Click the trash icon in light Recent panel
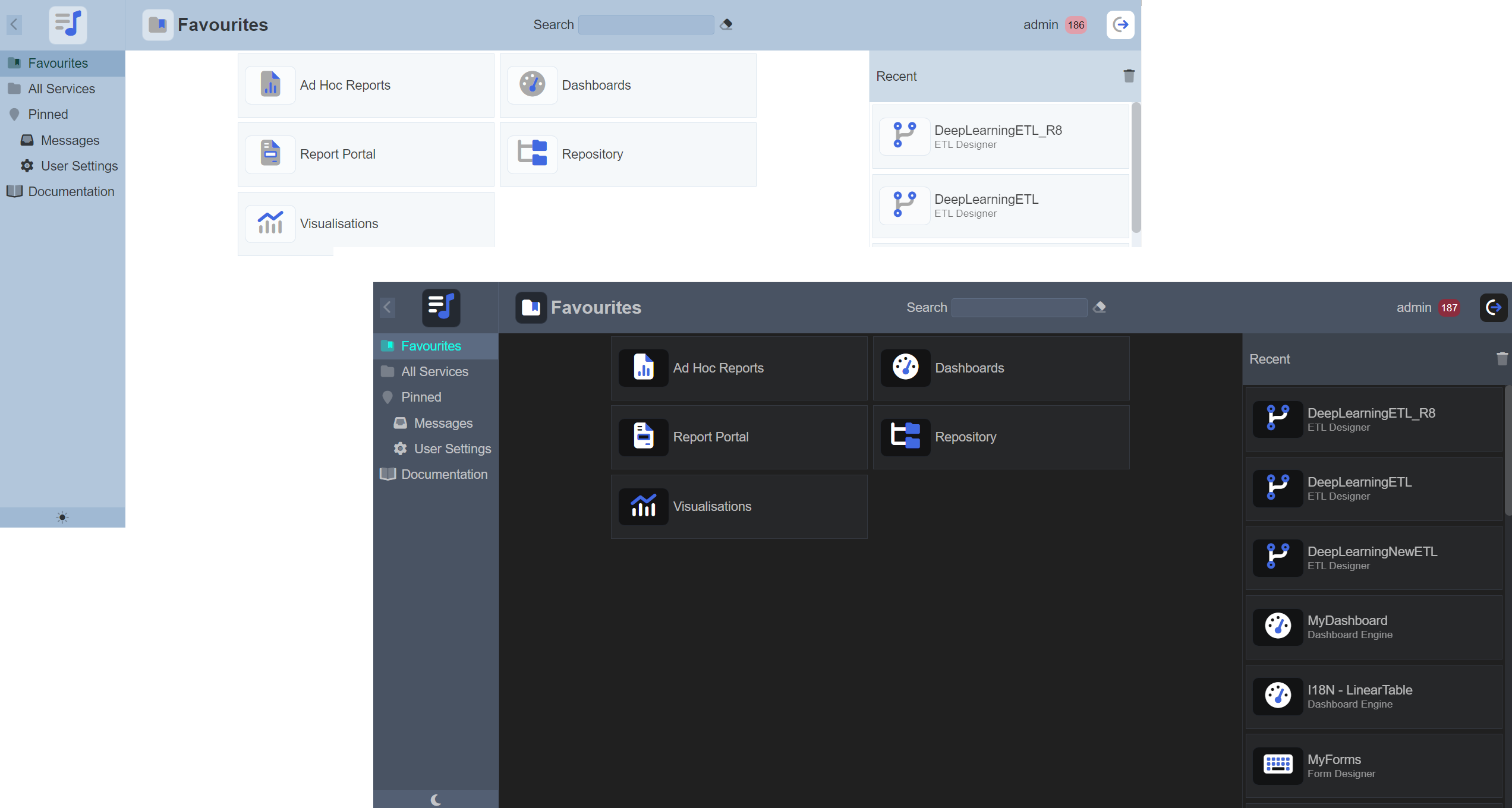This screenshot has width=1512, height=808. pos(1129,76)
